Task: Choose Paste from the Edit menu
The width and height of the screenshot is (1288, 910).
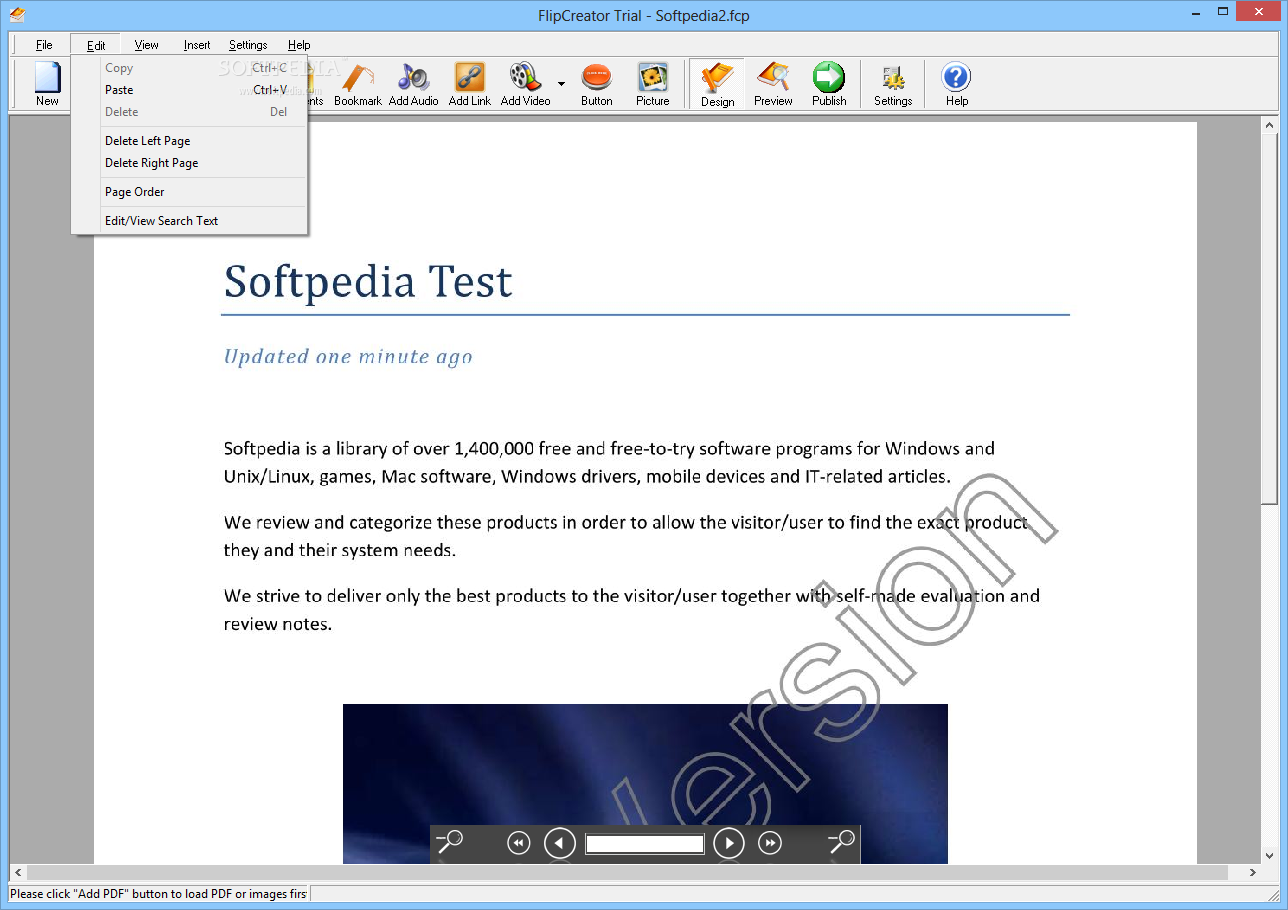Action: click(x=189, y=90)
